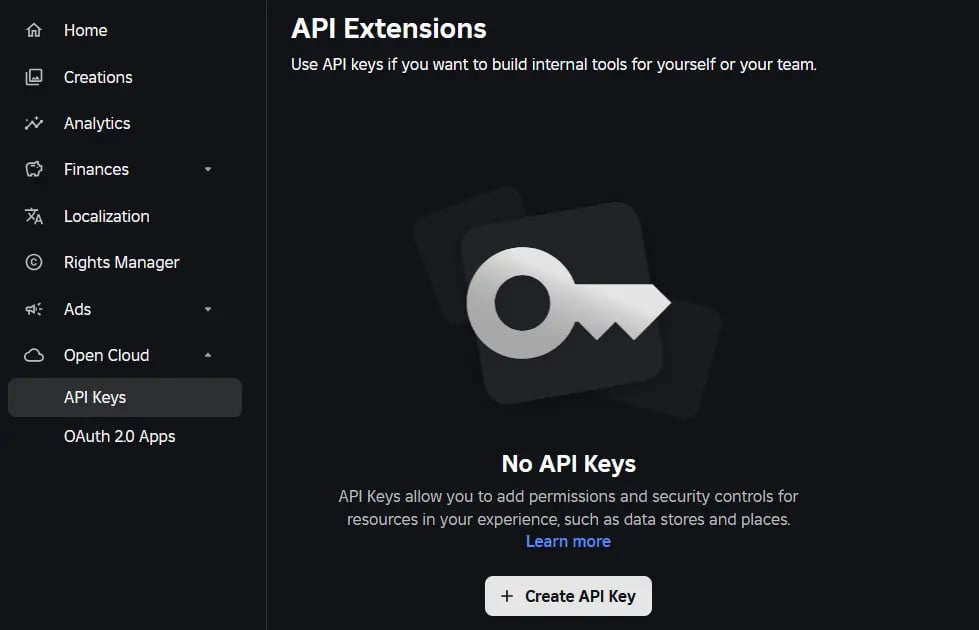Follow the Learn more link
Screen dimensions: 979x630
click(568, 541)
